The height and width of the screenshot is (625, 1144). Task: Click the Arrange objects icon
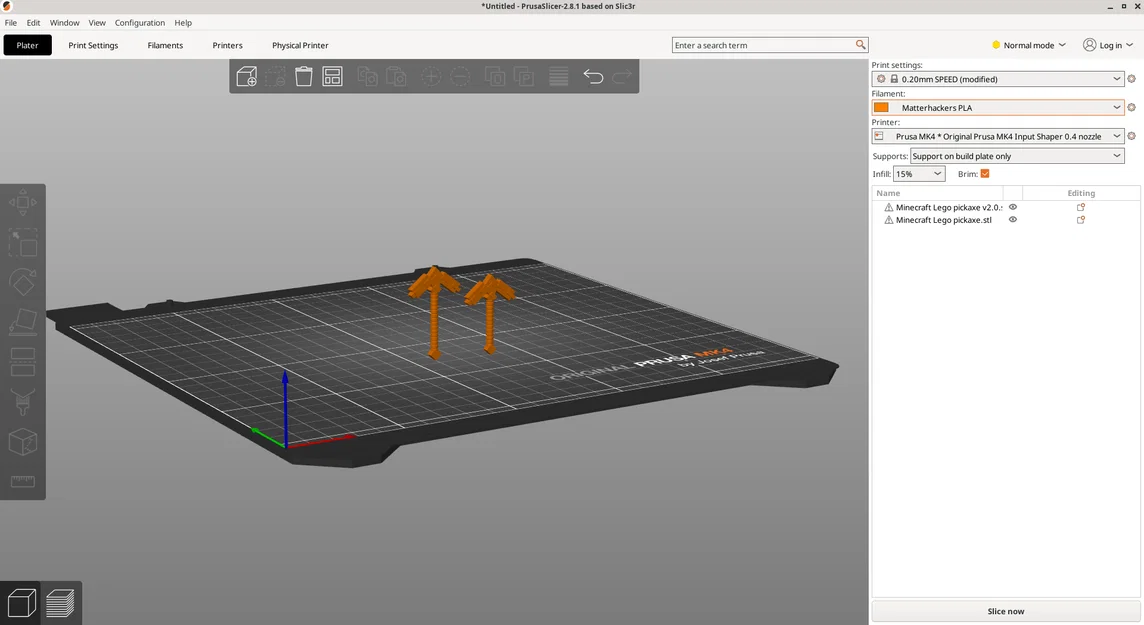tap(333, 76)
